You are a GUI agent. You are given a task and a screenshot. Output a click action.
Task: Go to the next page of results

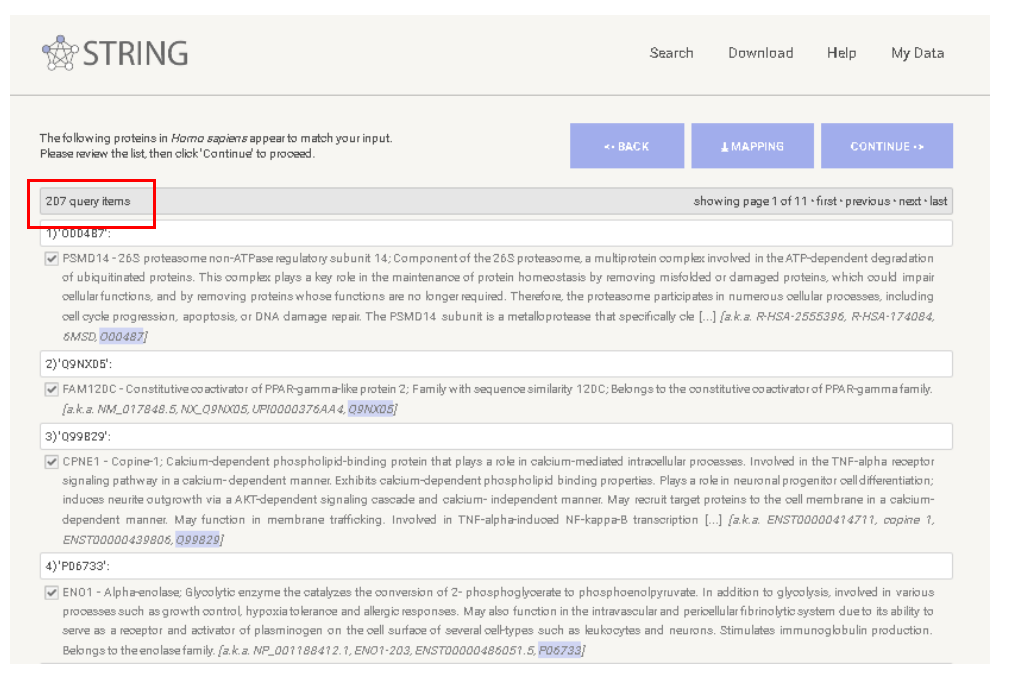910,200
